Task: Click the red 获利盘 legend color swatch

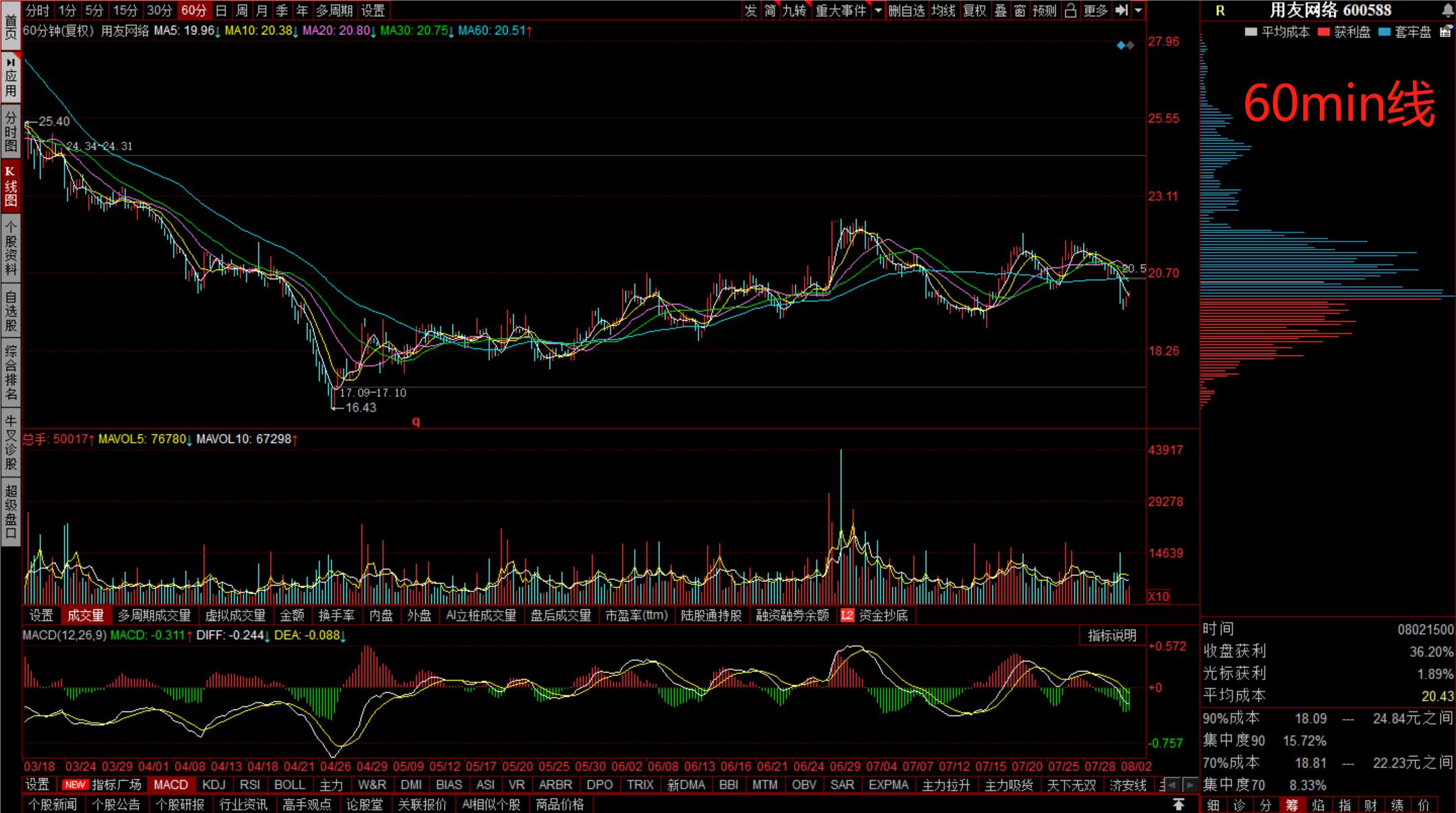Action: (x=1324, y=32)
